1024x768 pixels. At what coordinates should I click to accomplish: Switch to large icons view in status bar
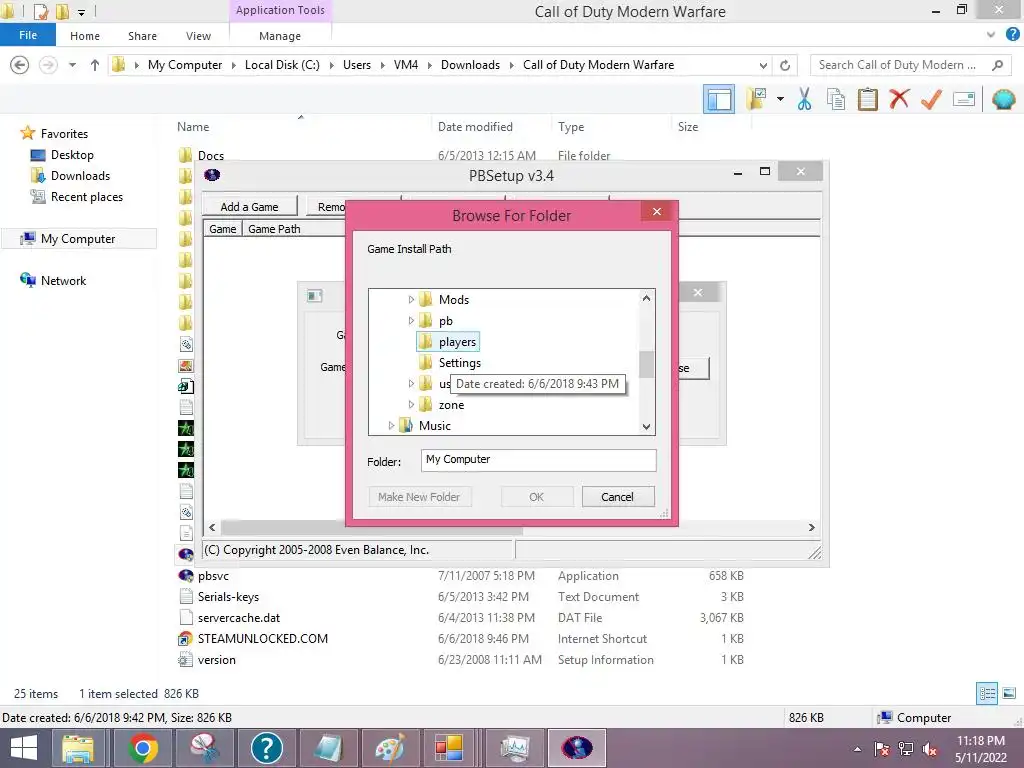[x=1009, y=694]
